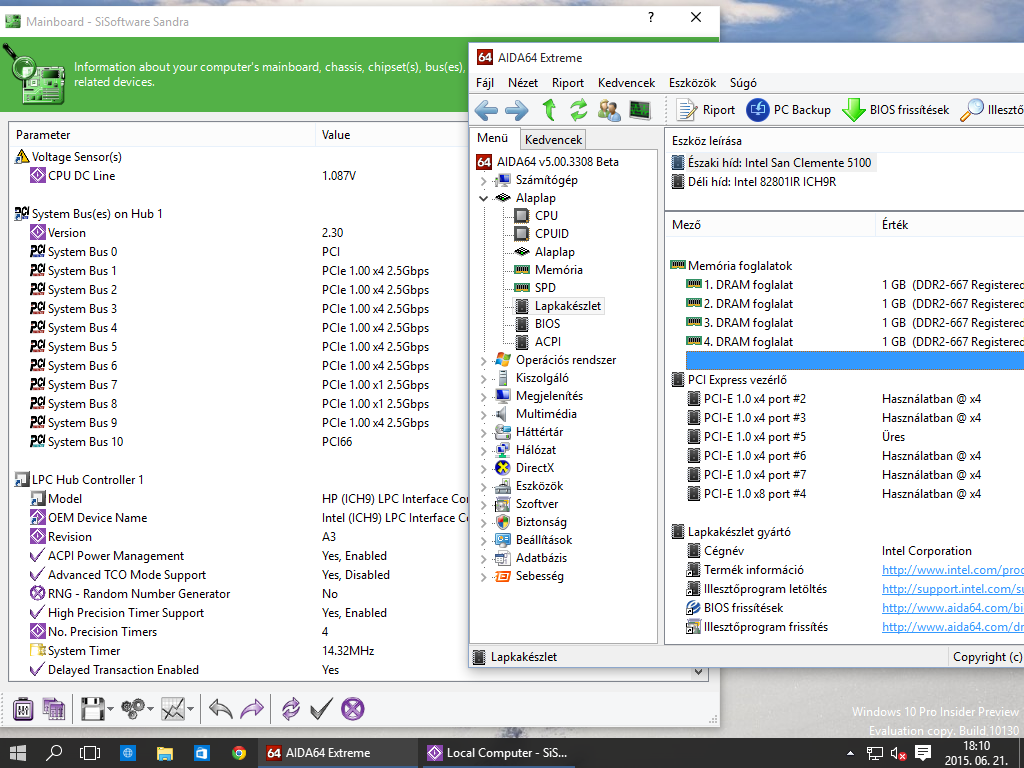Expand the Megjelenítés tree node

484,397
